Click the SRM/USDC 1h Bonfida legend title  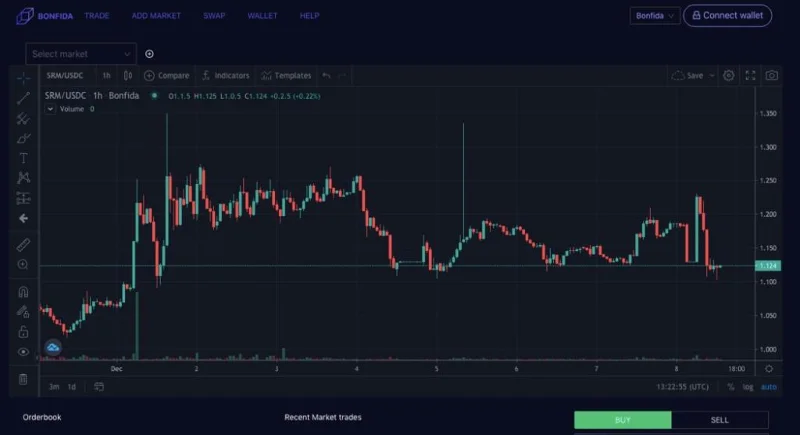click(x=92, y=95)
